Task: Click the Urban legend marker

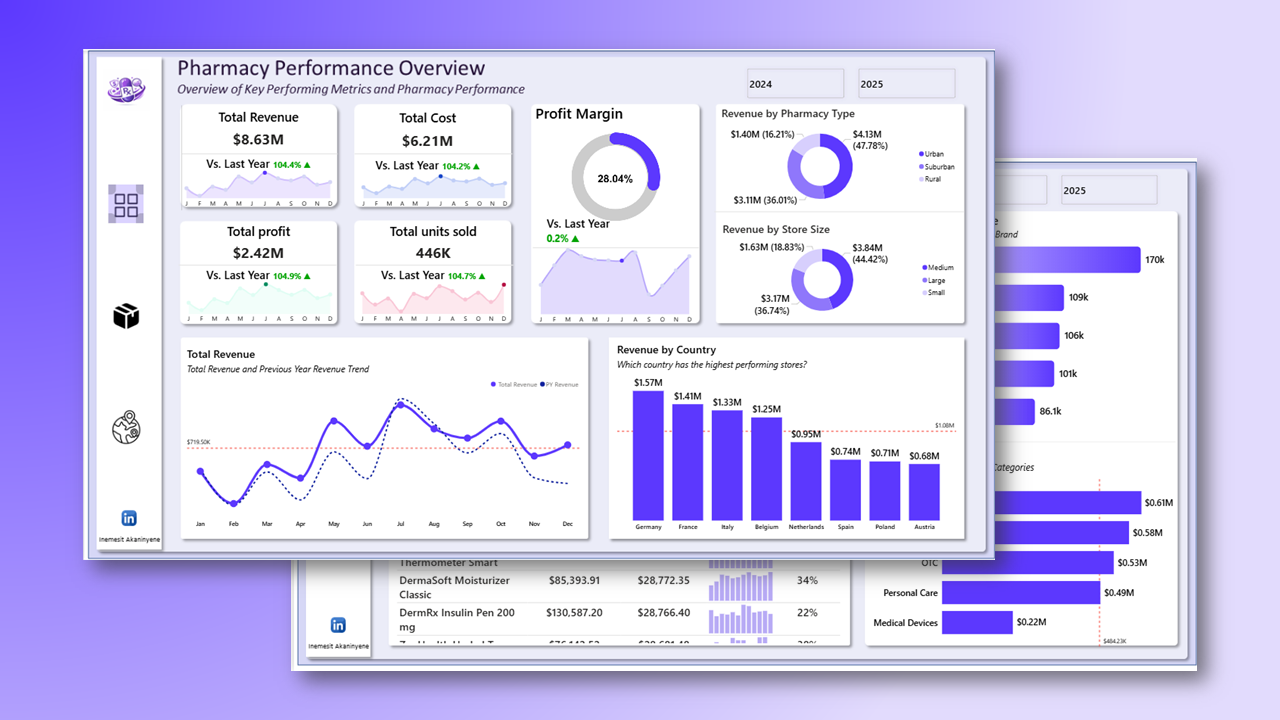Action: point(921,154)
